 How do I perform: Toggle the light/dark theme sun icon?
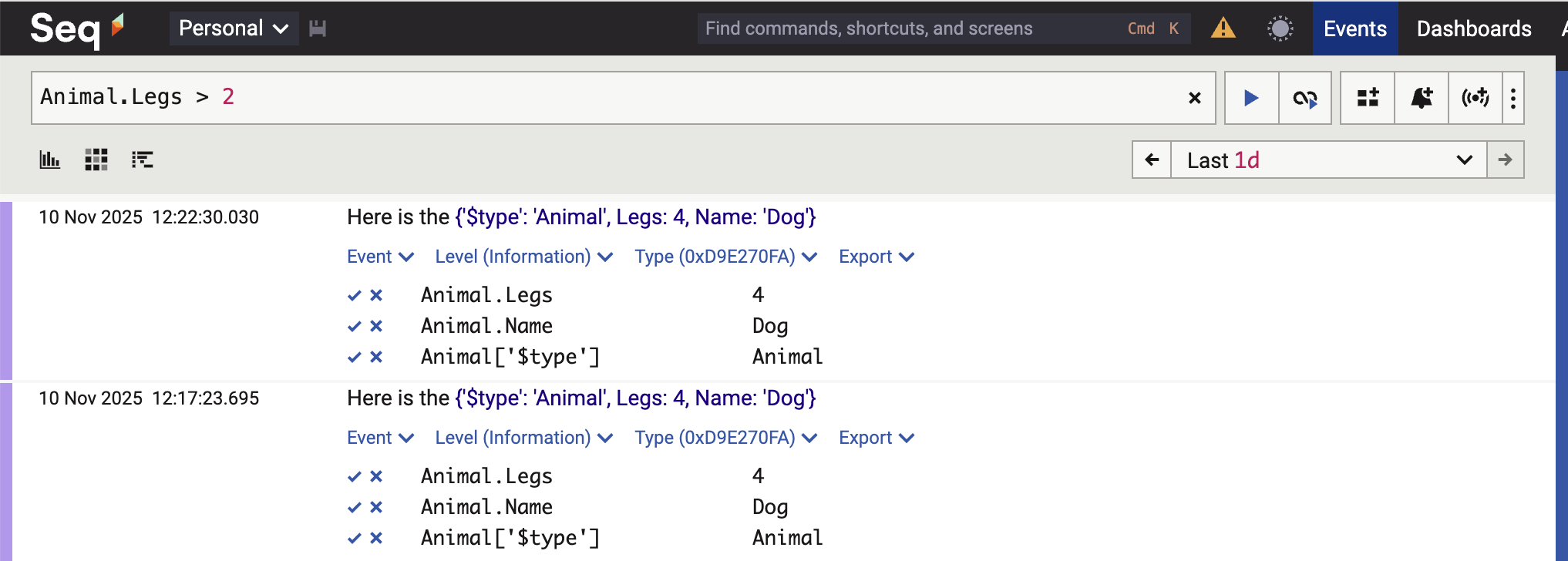(1280, 29)
